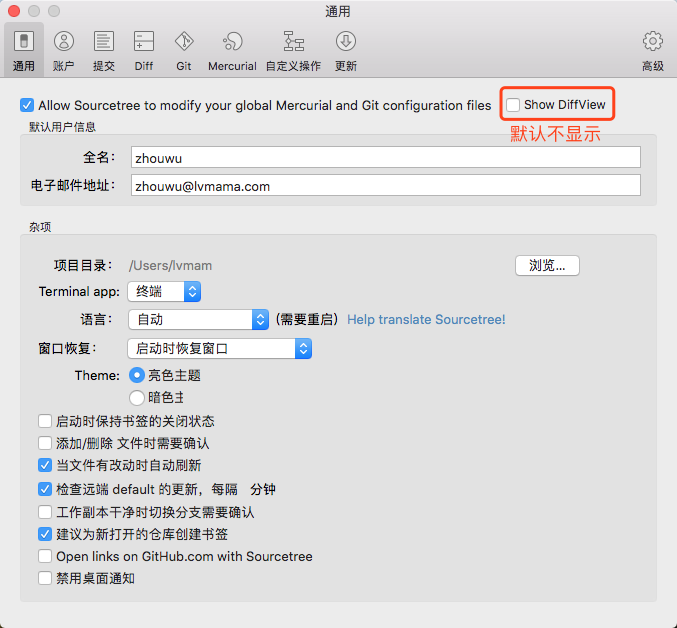Select the 暗色 dark theme radio button
The width and height of the screenshot is (677, 628).
(138, 397)
